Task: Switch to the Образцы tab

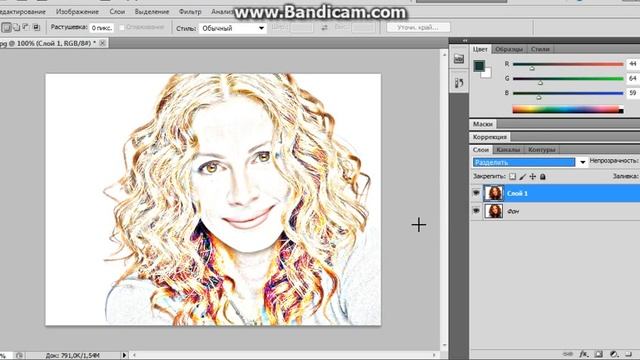Action: coord(509,49)
